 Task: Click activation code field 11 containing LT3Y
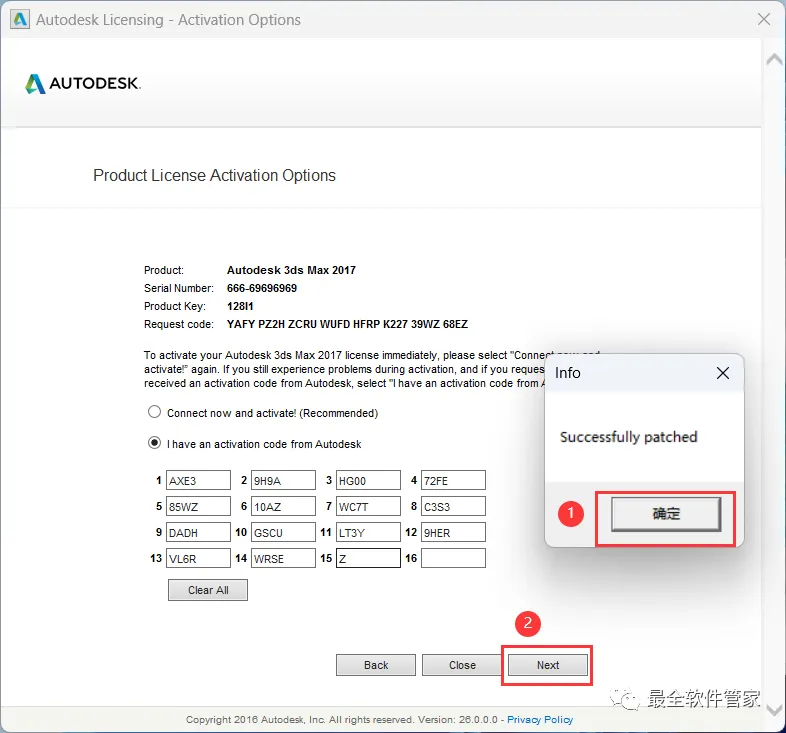tap(368, 532)
